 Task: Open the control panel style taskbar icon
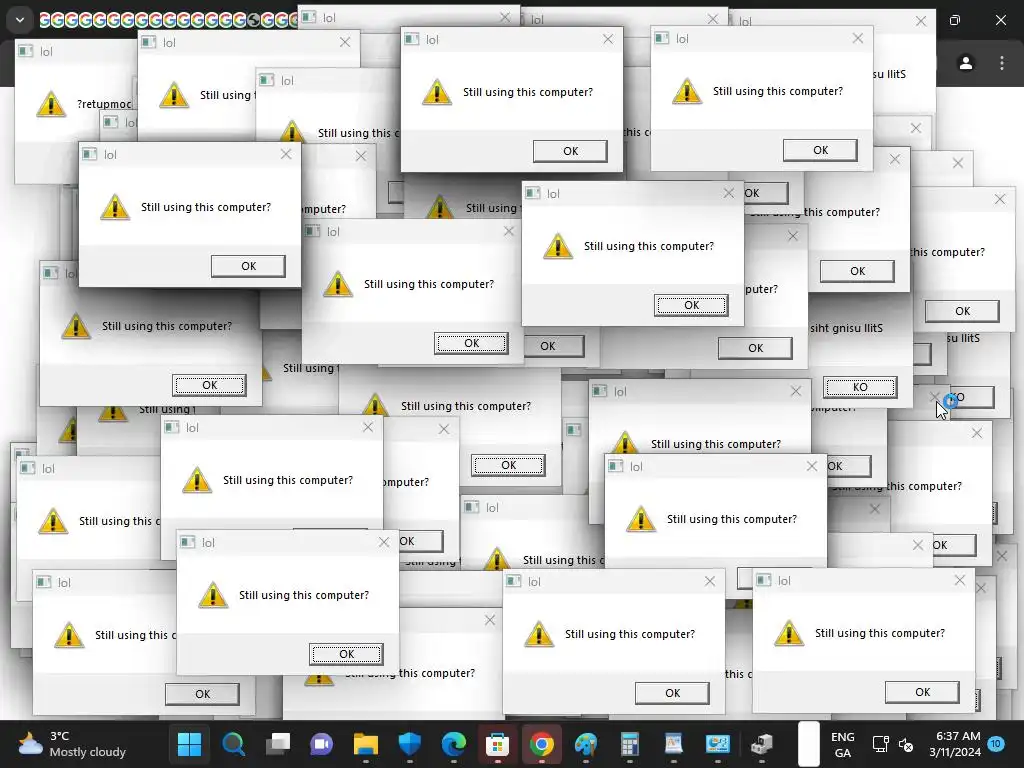(x=718, y=744)
